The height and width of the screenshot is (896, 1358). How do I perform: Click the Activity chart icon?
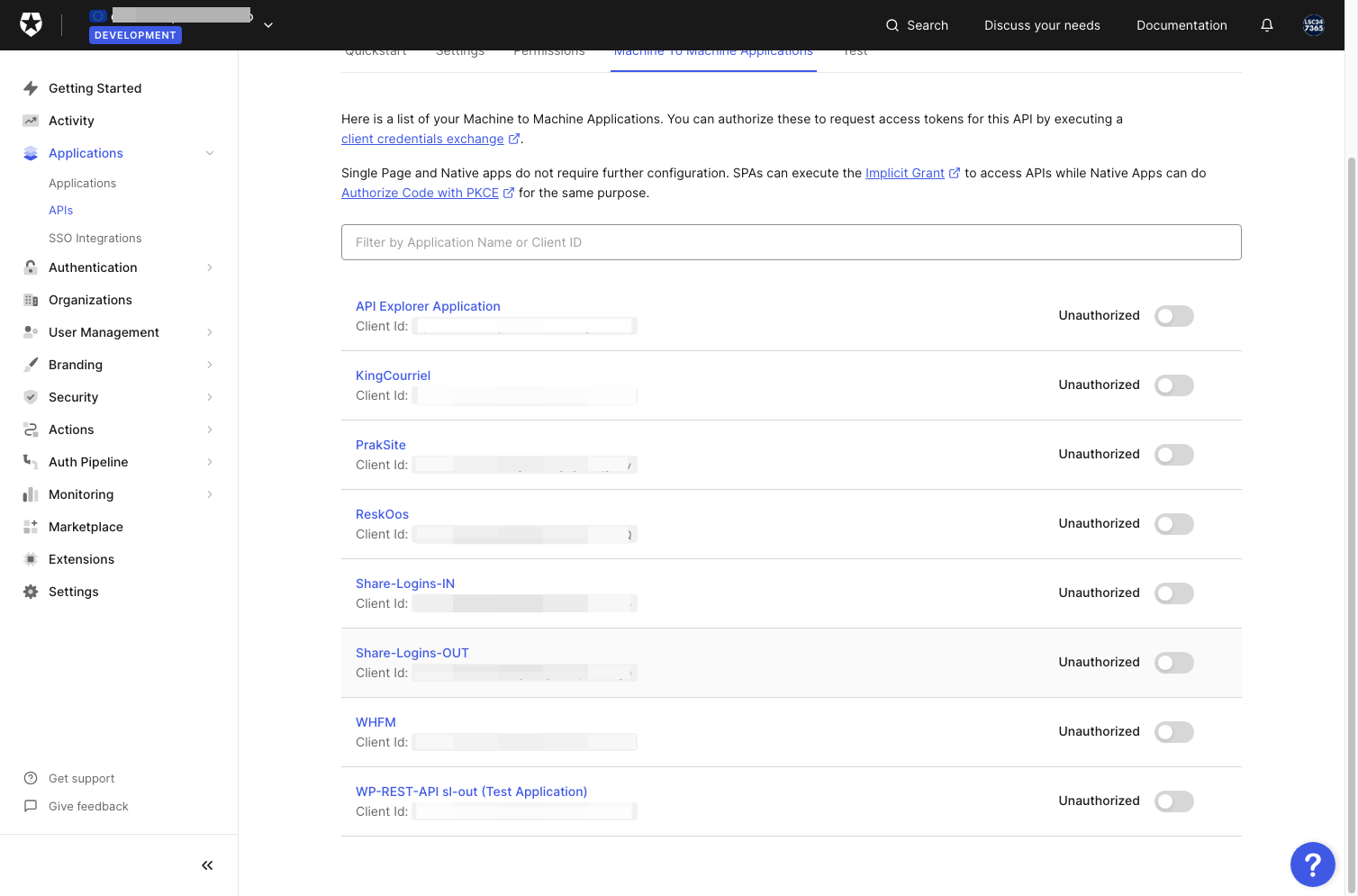tap(31, 121)
